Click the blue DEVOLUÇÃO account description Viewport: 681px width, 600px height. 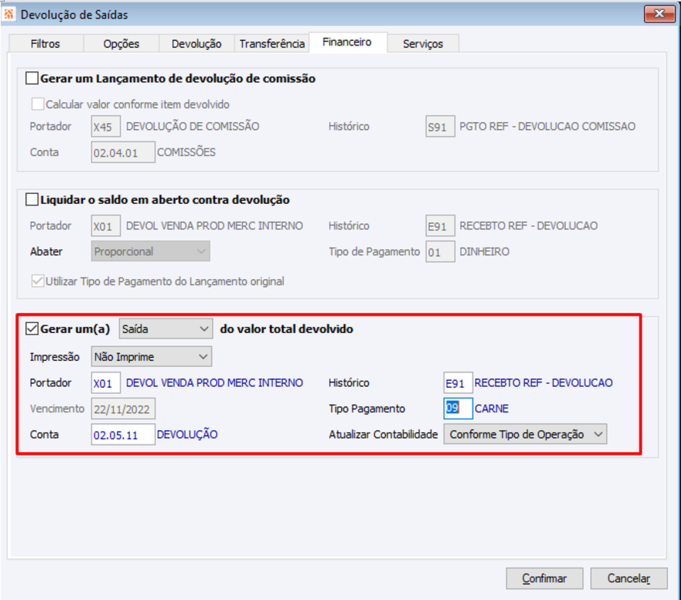click(187, 434)
